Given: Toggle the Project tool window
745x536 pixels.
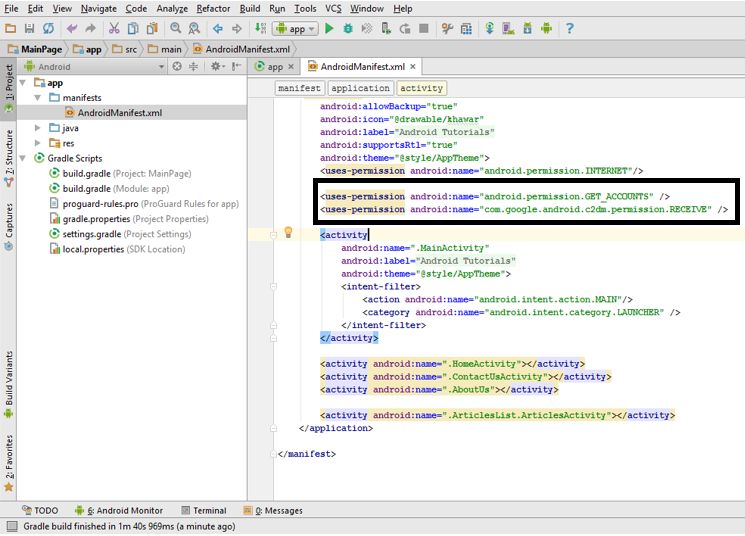Looking at the screenshot, I should [x=9, y=90].
